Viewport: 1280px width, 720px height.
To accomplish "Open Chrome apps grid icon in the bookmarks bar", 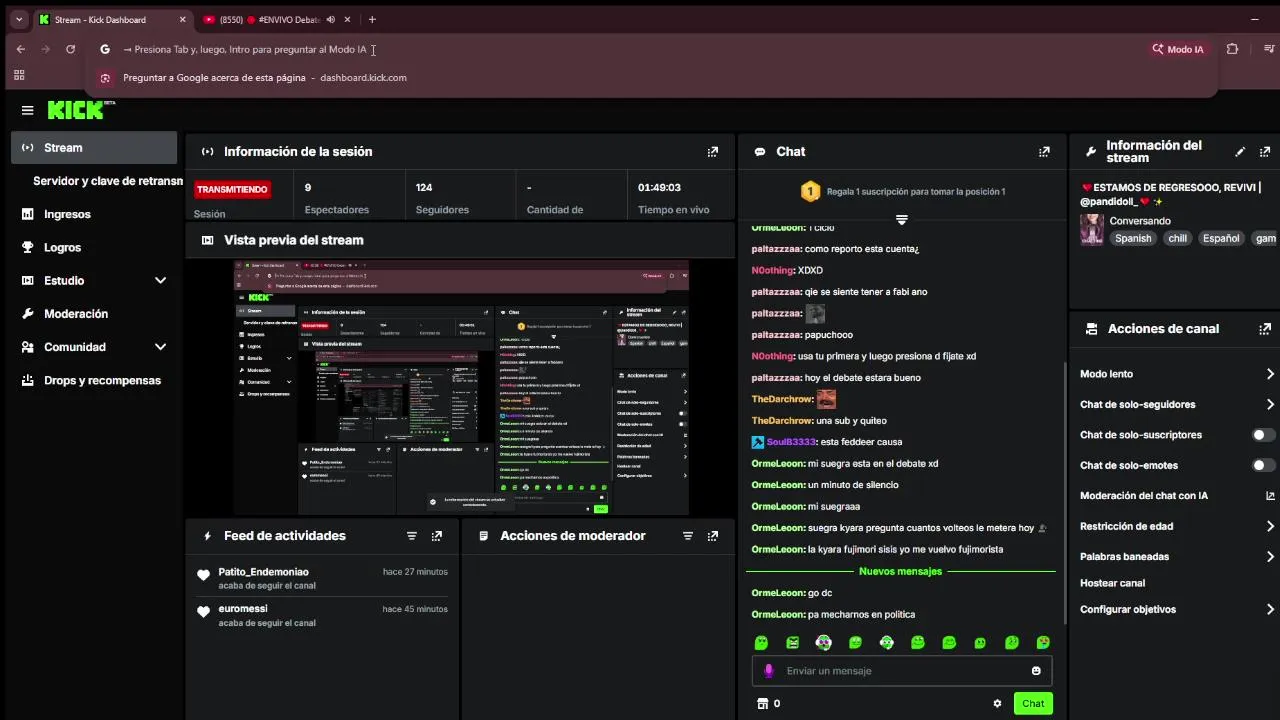I will (x=19, y=75).
